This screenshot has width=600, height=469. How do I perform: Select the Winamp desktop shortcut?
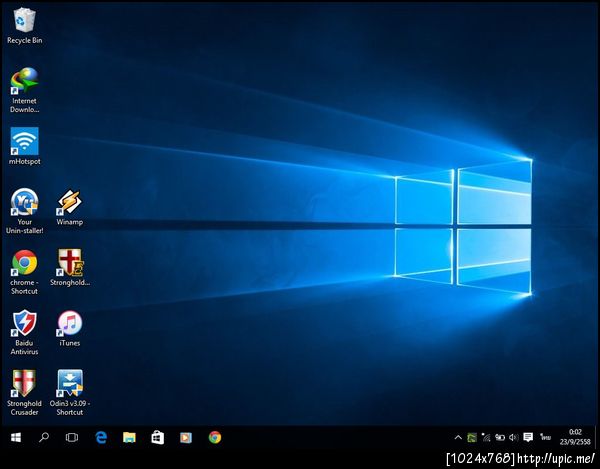tap(70, 207)
